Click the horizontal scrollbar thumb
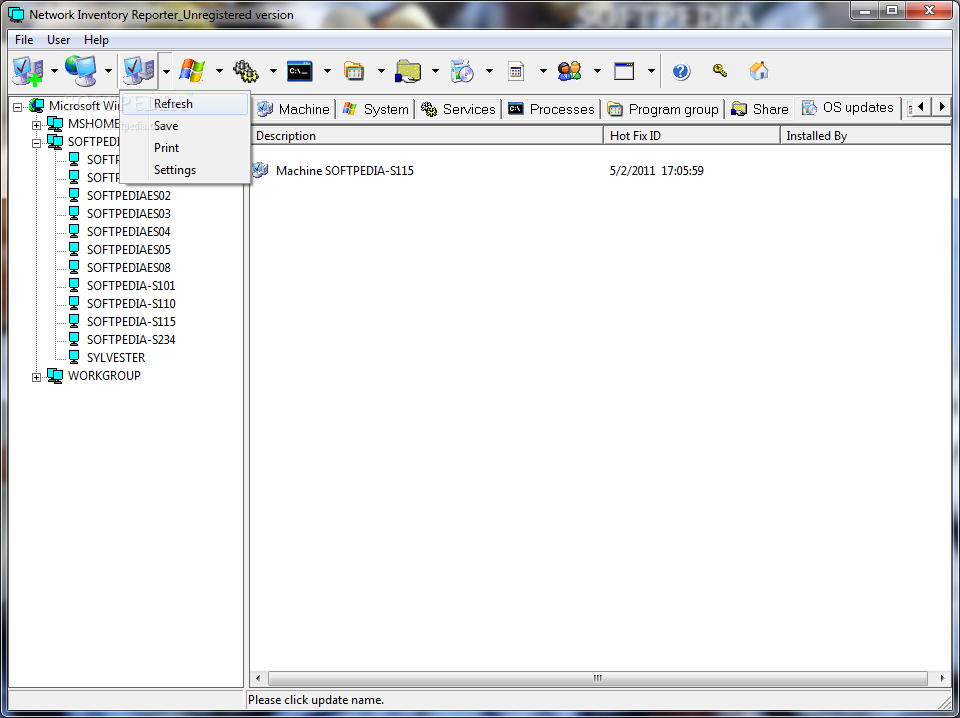Viewport: 960px width, 718px height. 598,678
